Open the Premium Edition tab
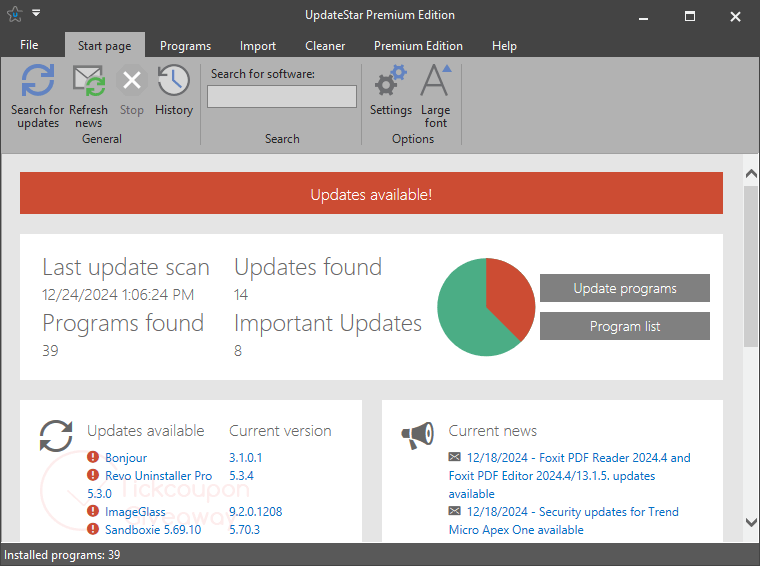Screen dimensions: 760x566 pos(418,46)
